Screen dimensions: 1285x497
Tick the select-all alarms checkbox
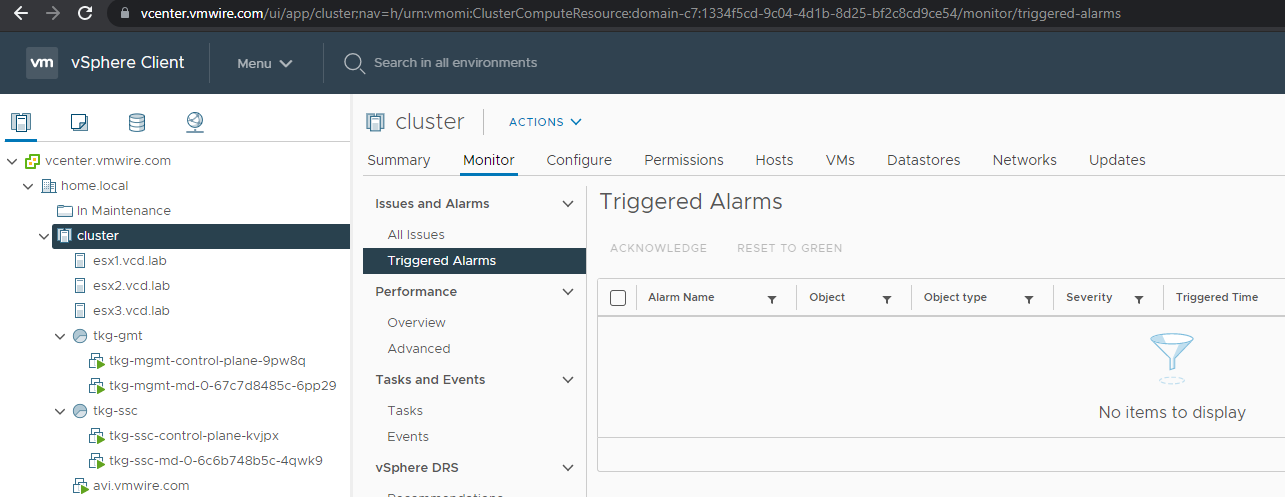pyautogui.click(x=618, y=298)
